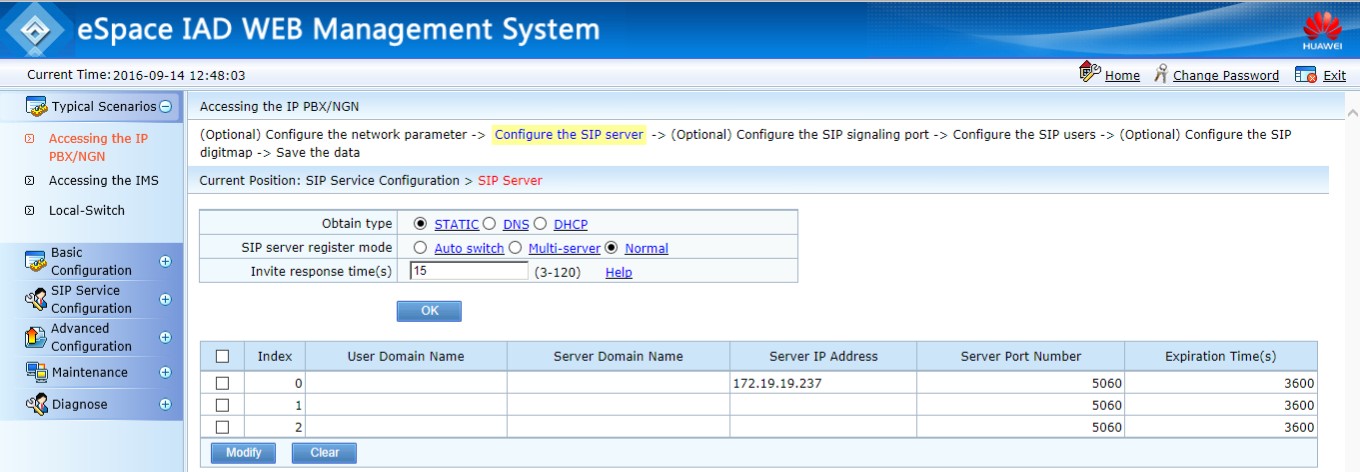Click the Server IP Address column header
Viewport: 1360px width, 472px height.
[x=823, y=356]
